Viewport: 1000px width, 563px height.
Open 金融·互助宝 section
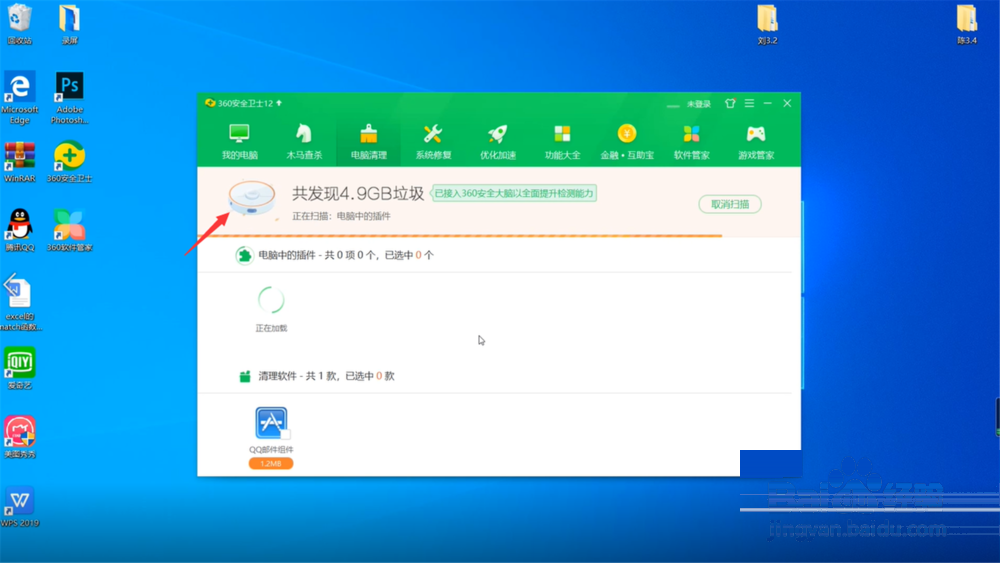(627, 142)
